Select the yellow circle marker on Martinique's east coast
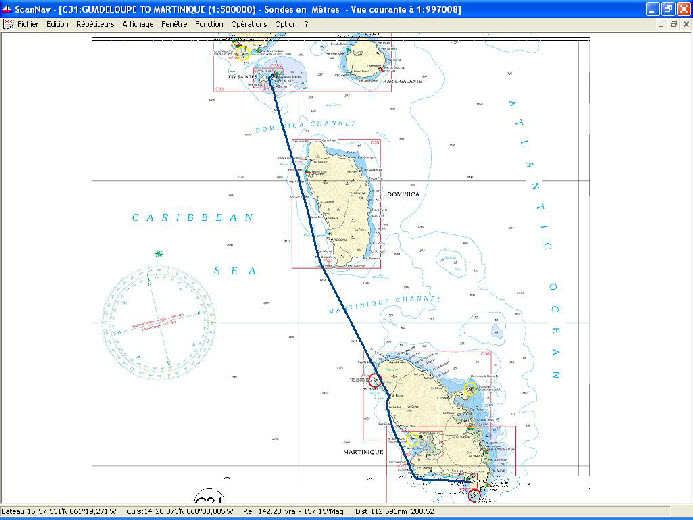Screen dimensions: 693x520 pyautogui.click(x=469, y=389)
